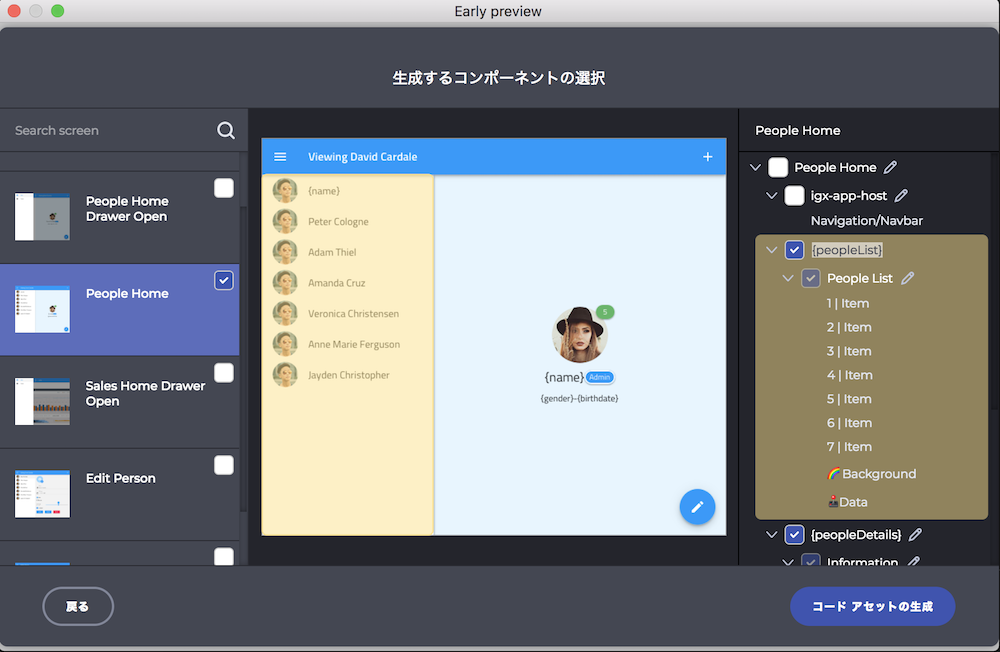1000x652 pixels.
Task: Click the 戻る back button
Action: (78, 606)
